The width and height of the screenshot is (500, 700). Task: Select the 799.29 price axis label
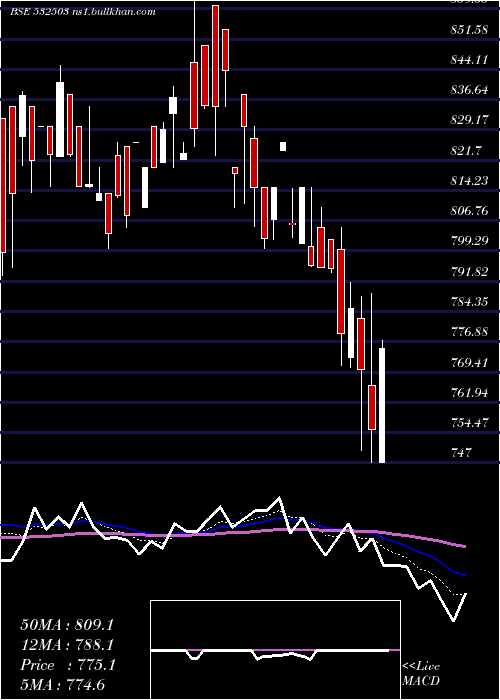[x=469, y=242]
